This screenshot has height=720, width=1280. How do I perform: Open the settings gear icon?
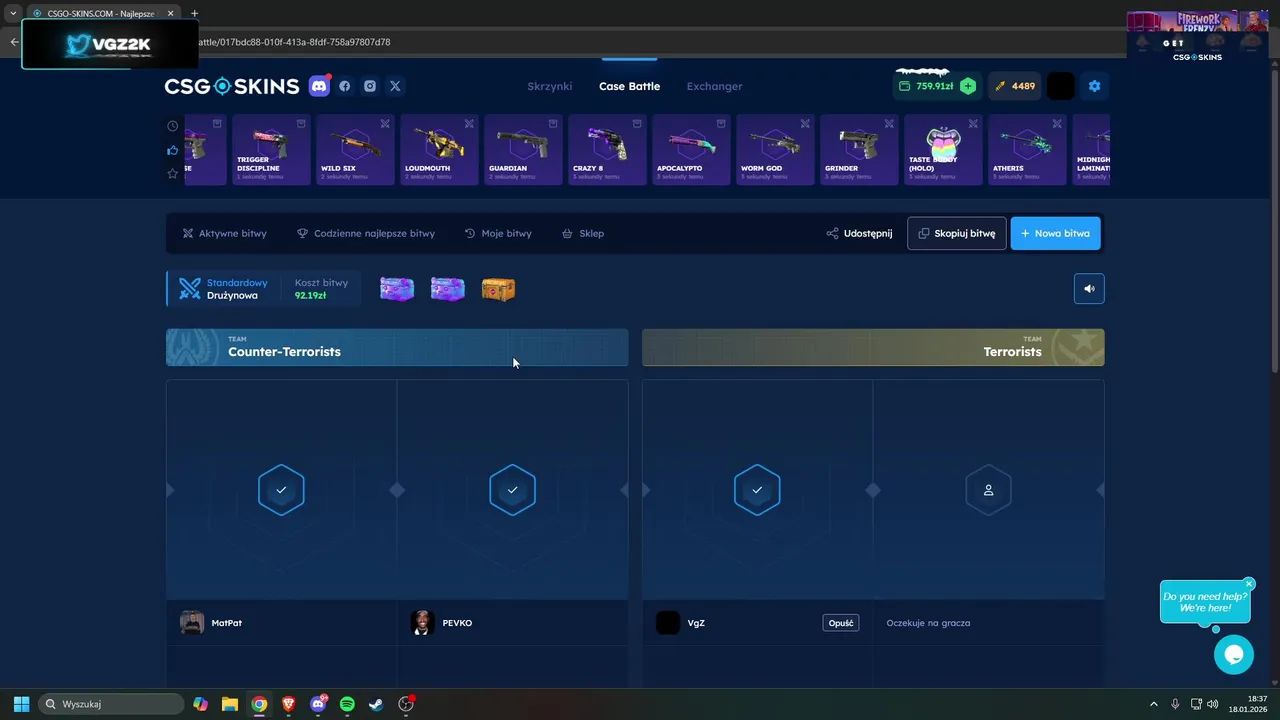[1094, 86]
